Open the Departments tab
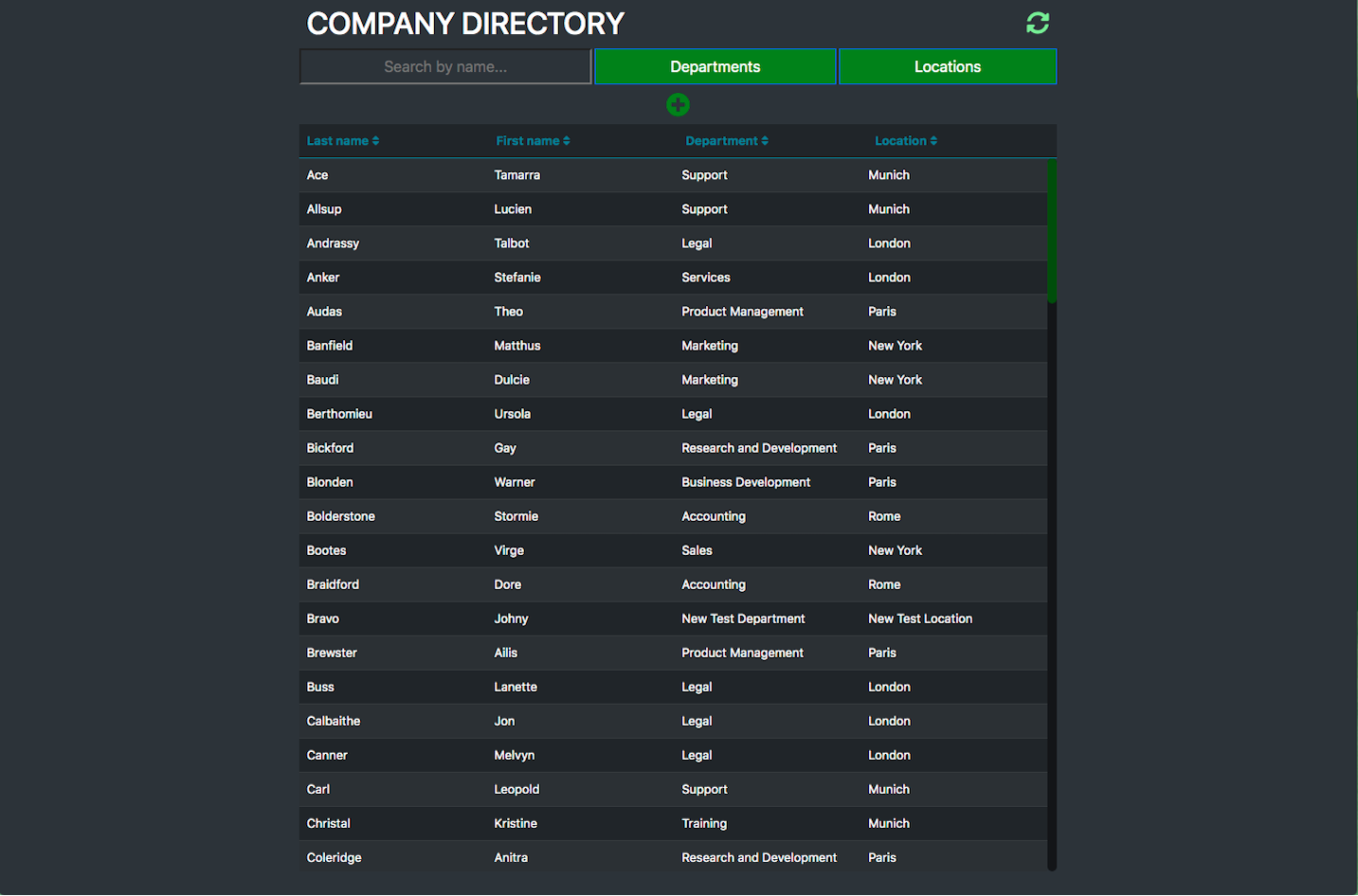The width and height of the screenshot is (1358, 896). (715, 66)
